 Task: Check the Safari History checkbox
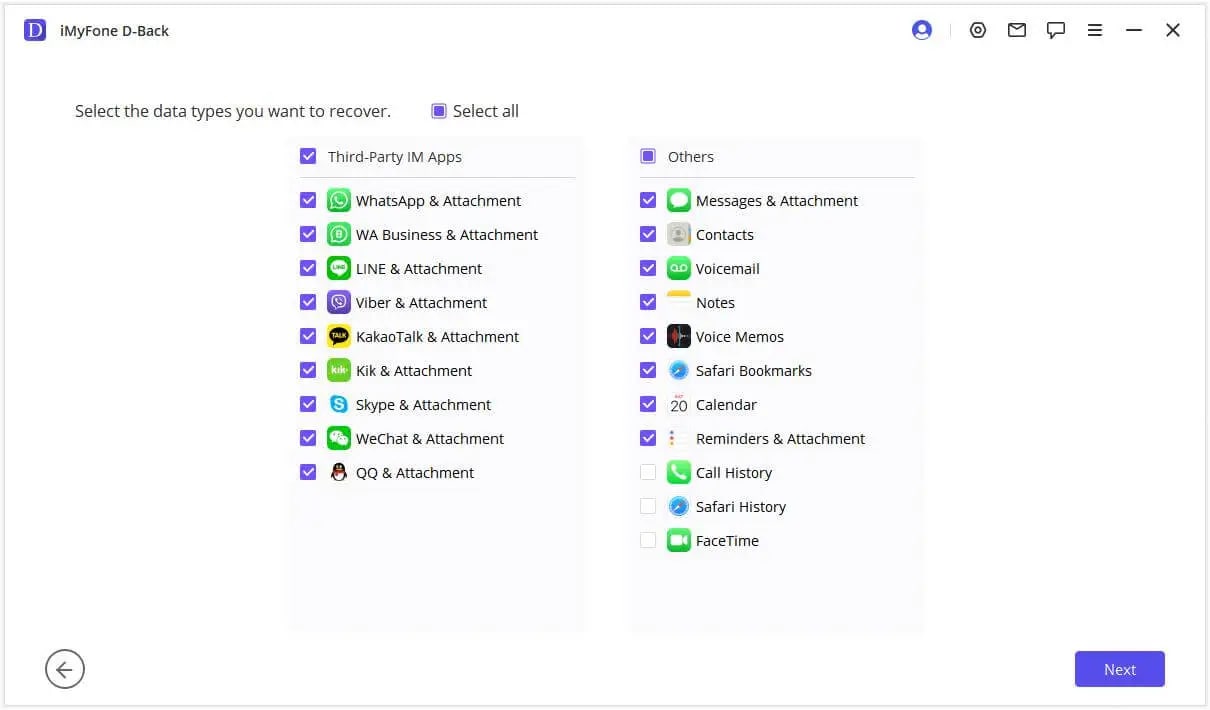[x=648, y=506]
